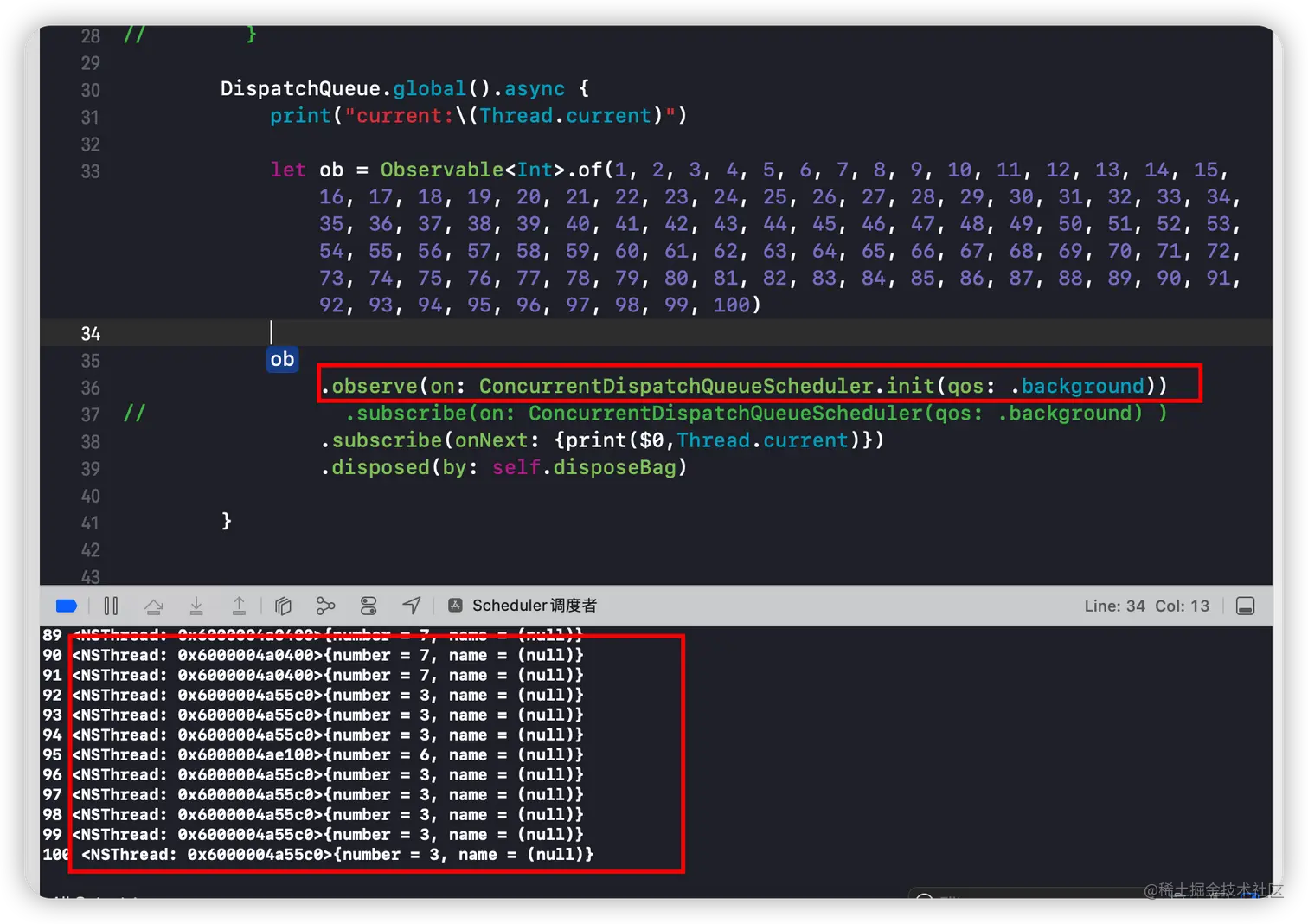The height and width of the screenshot is (924, 1308).
Task: Place cursor on empty line 34
Action: point(656,332)
